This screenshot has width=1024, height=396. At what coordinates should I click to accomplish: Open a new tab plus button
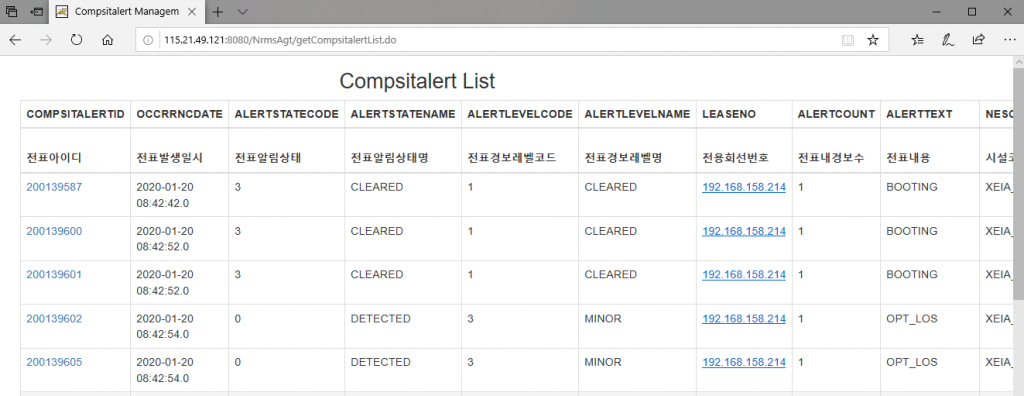[218, 12]
